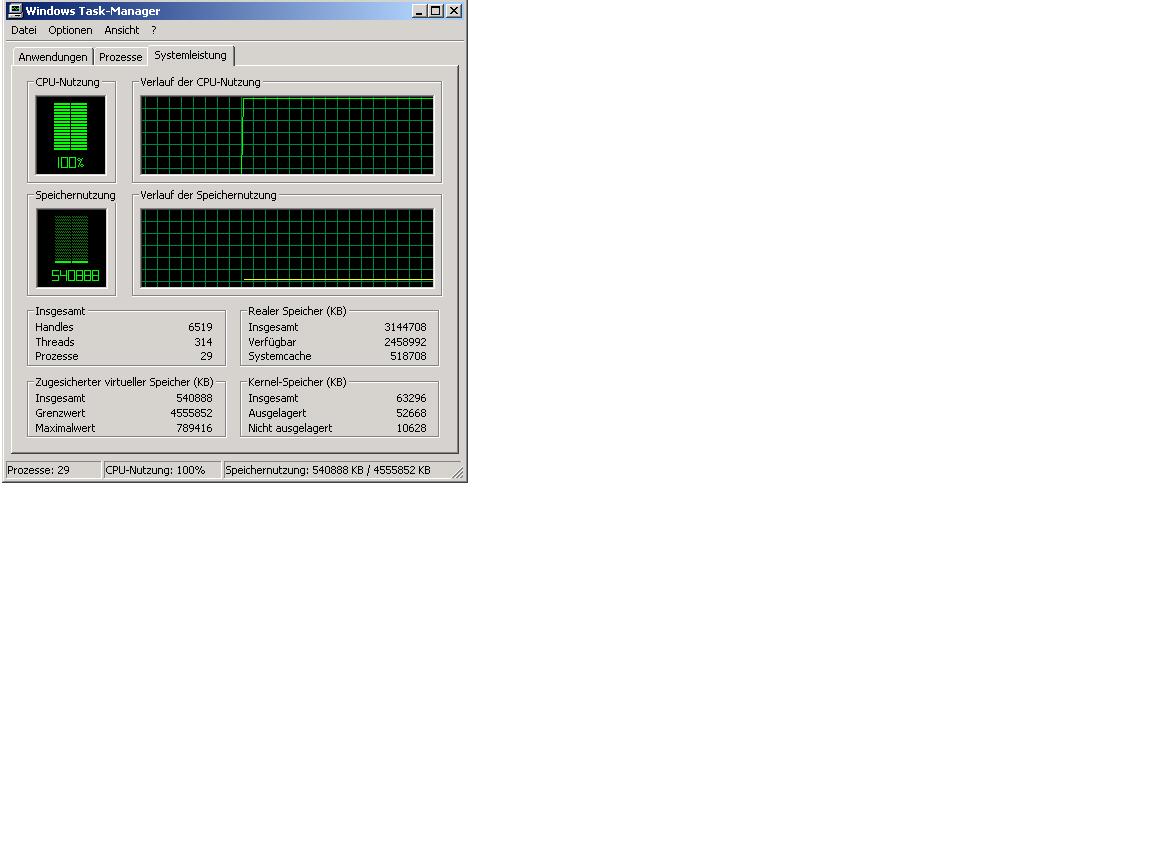Click the Task-Manager title bar icon

[15, 10]
